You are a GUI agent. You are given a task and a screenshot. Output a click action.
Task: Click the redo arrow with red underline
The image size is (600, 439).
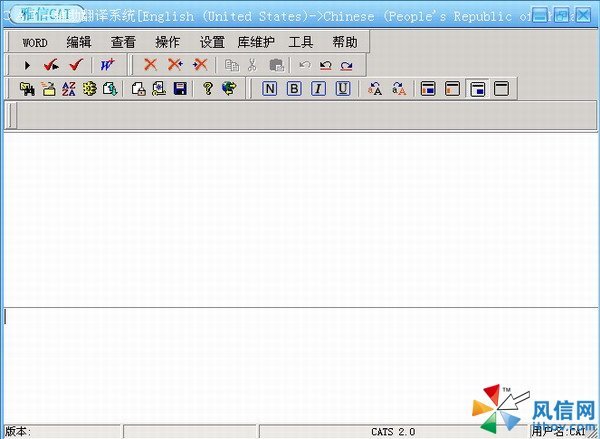click(x=346, y=65)
